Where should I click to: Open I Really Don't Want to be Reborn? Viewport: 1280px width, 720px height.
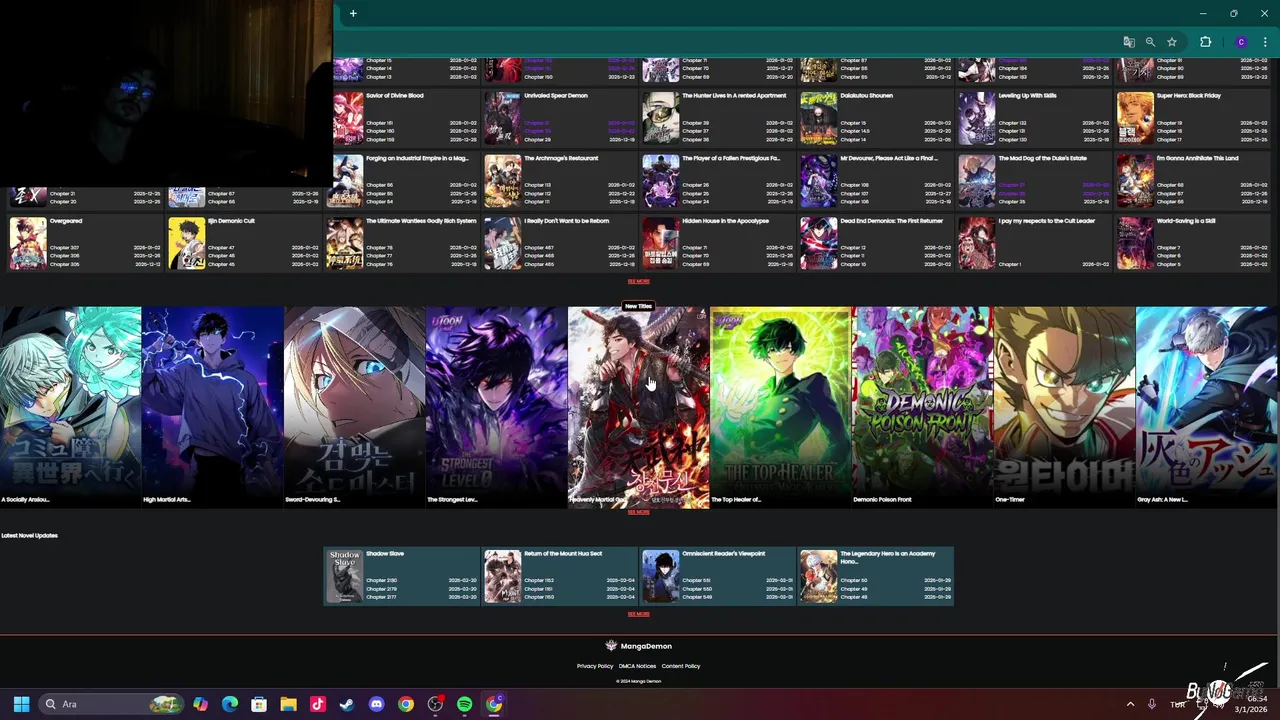pos(566,221)
